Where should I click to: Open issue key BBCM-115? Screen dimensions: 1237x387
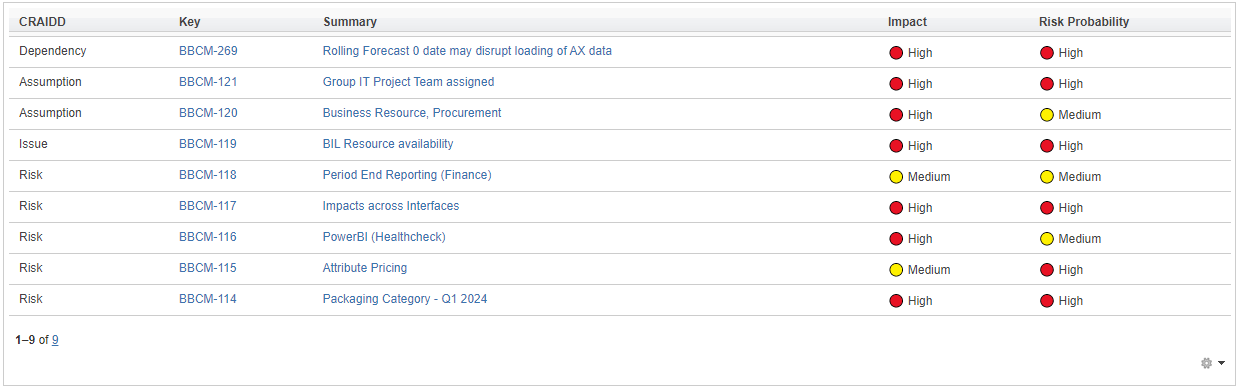pyautogui.click(x=208, y=268)
